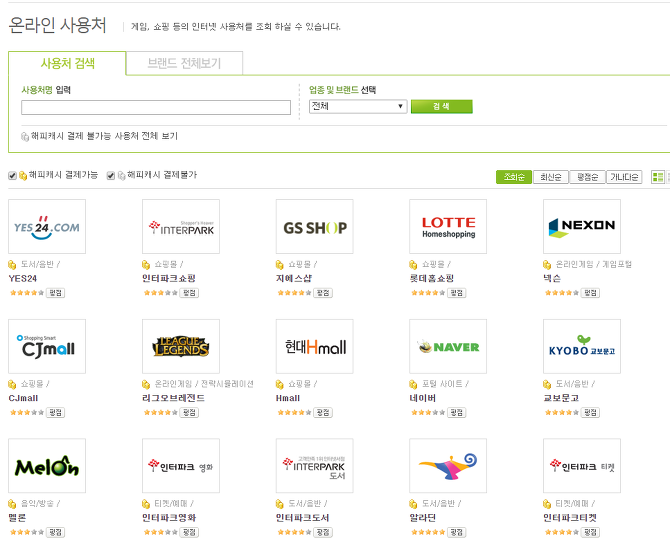
Task: Click the 온라인게임 / 전략시뮬레이션 category text
Action: point(204,384)
